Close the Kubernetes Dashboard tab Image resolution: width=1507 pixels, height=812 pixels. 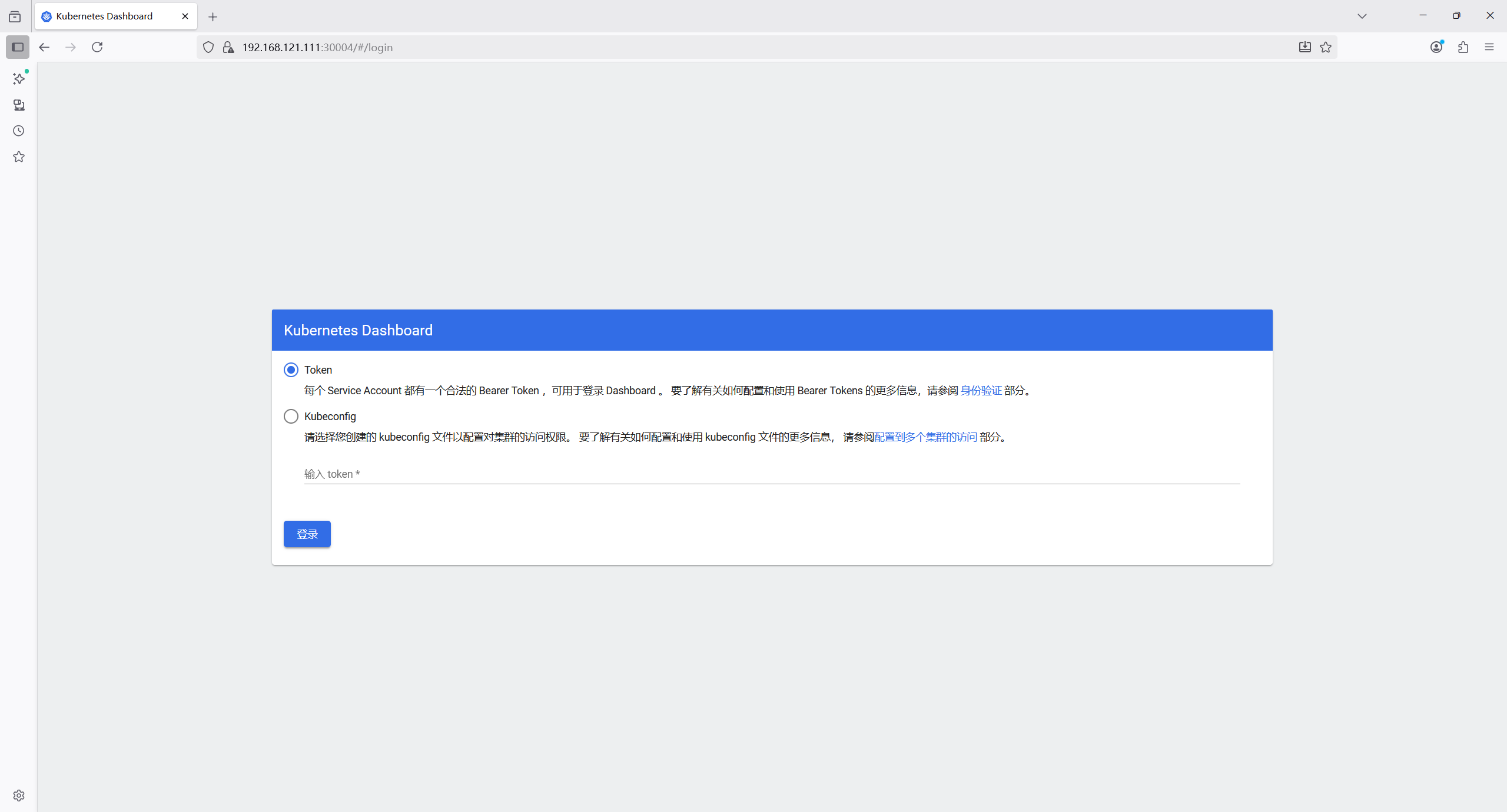[x=185, y=16]
